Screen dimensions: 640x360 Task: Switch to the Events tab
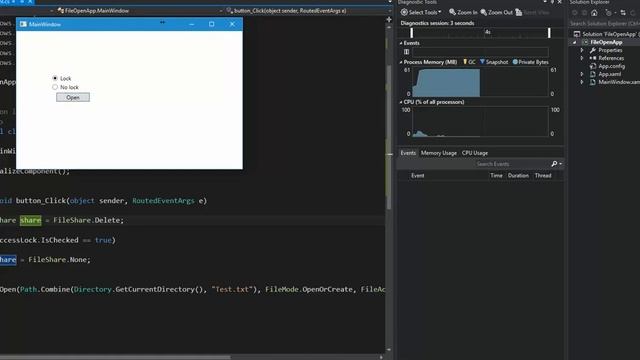coord(408,153)
